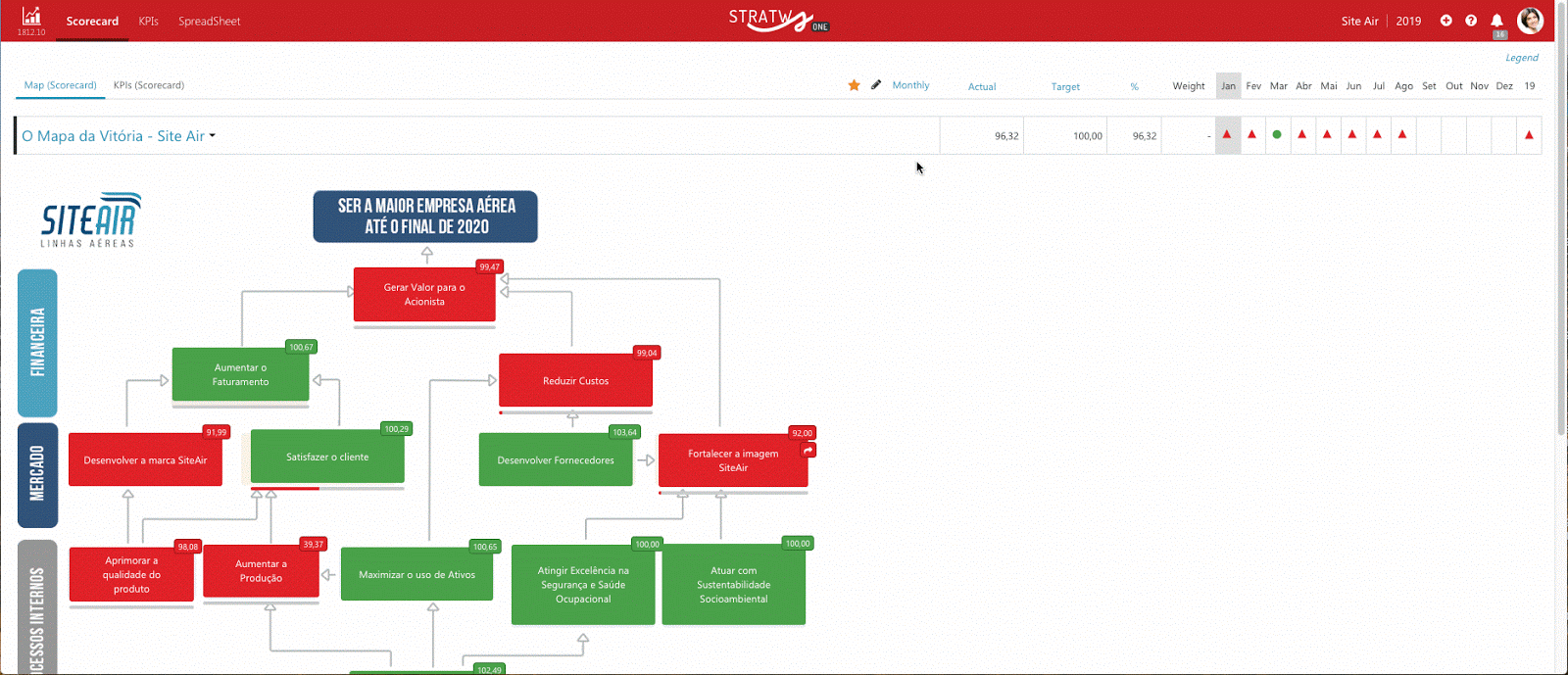Click the edit pencil icon
1568x675 pixels.
[x=876, y=85]
